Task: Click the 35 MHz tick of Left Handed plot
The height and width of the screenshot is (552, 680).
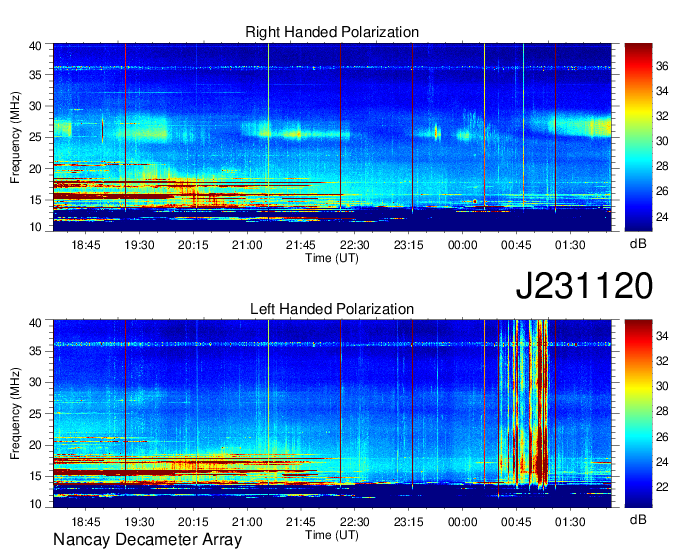Action: pyautogui.click(x=36, y=351)
